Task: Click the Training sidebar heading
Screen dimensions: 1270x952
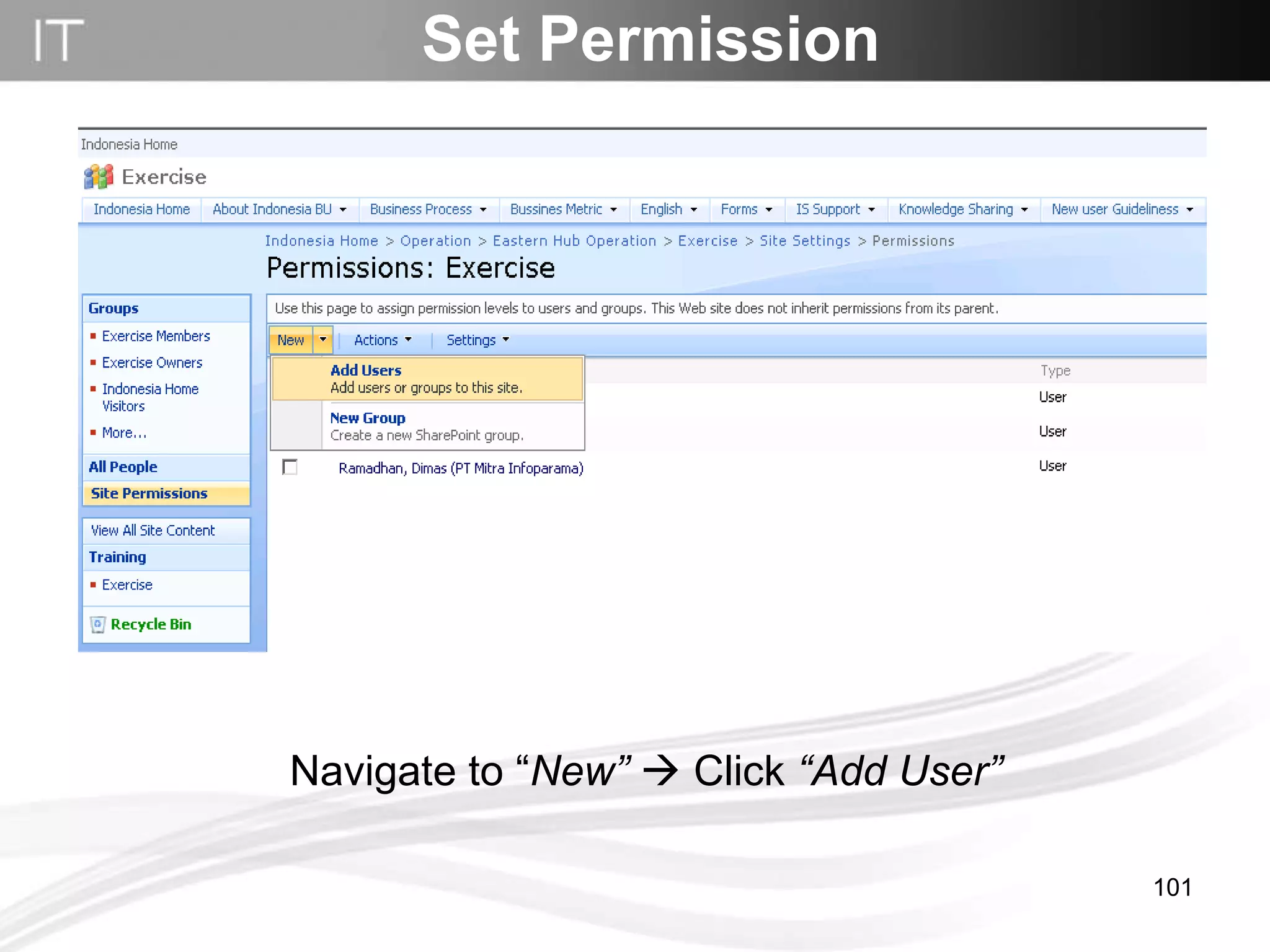Action: (x=117, y=557)
